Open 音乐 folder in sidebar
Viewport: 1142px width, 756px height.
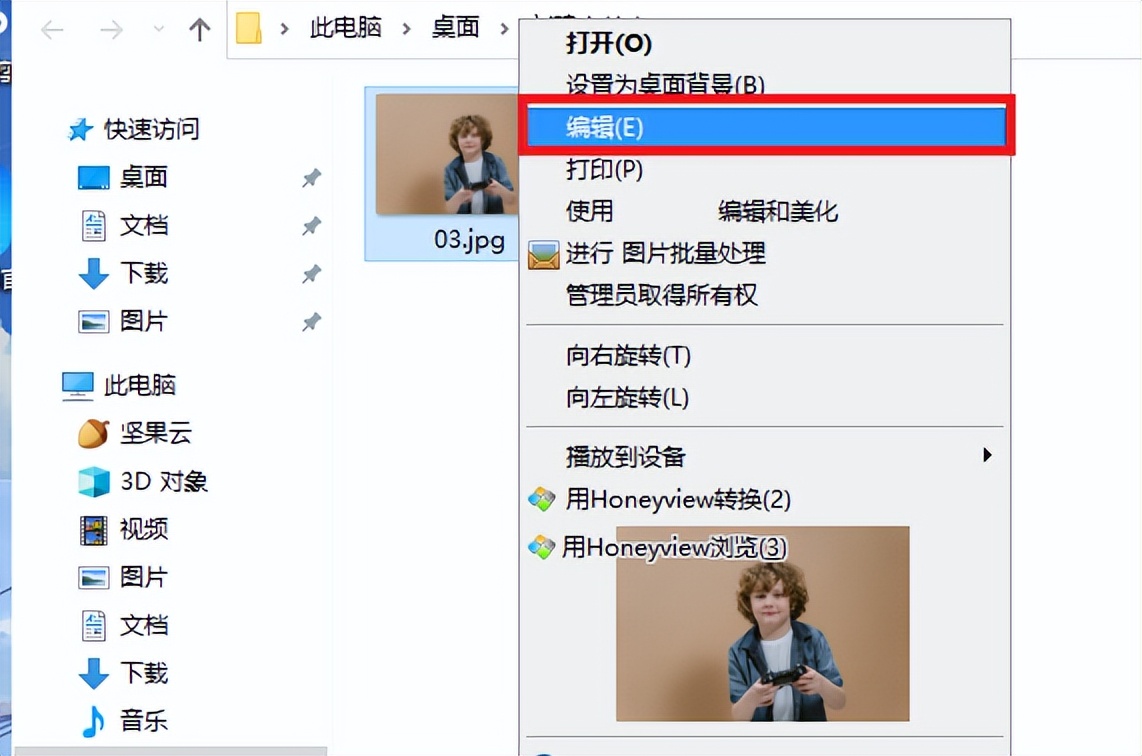143,722
